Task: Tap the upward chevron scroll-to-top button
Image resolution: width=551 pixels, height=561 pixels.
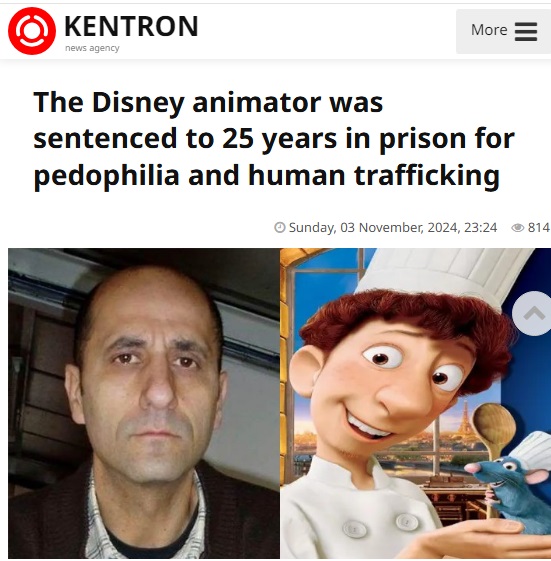Action: point(533,313)
